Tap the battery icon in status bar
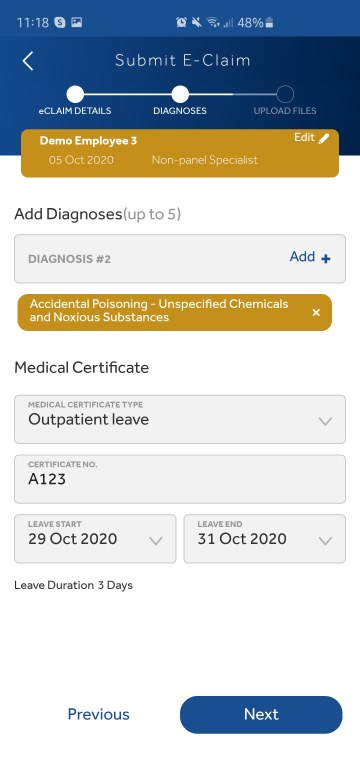Image resolution: width=360 pixels, height=760 pixels. pos(269,23)
